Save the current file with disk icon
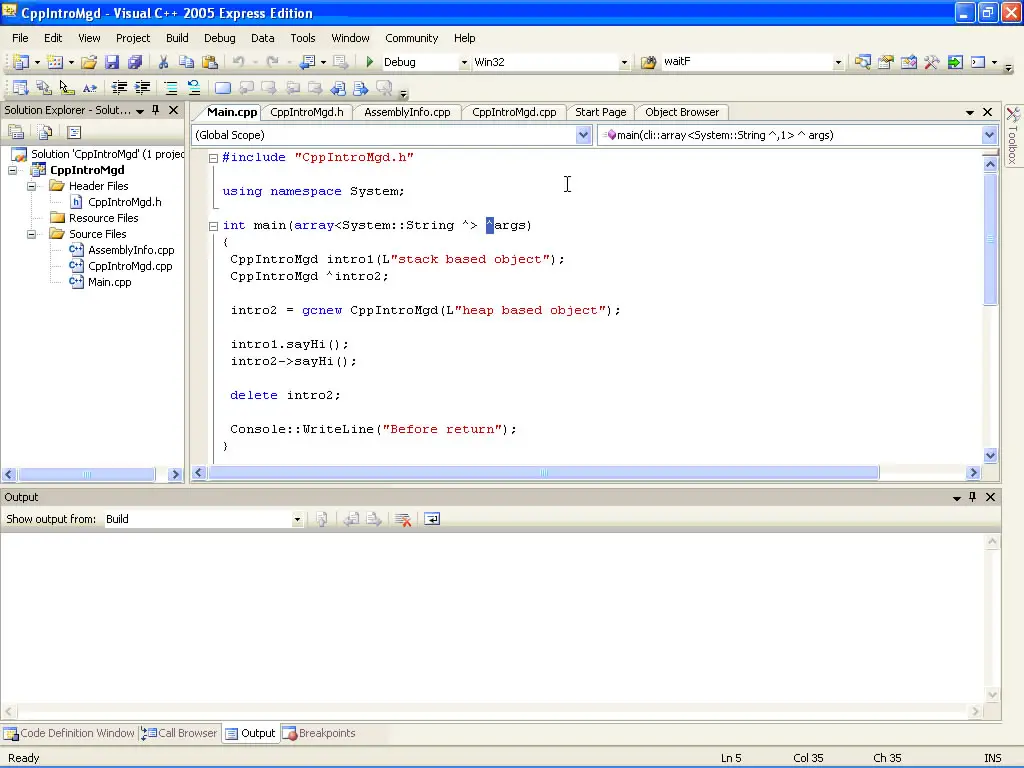1024x768 pixels. click(x=112, y=62)
